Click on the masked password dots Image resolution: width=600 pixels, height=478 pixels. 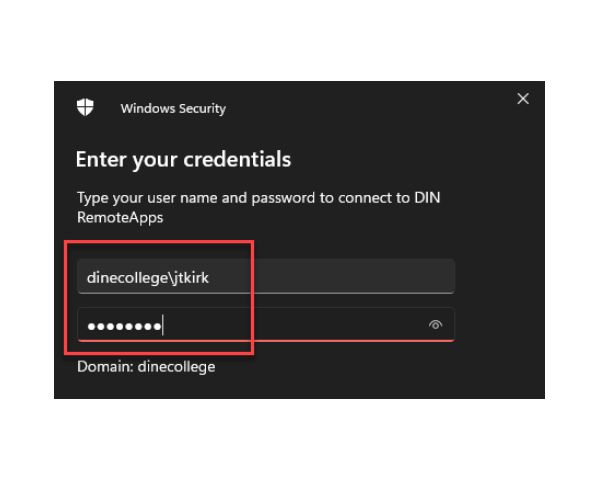coord(124,326)
